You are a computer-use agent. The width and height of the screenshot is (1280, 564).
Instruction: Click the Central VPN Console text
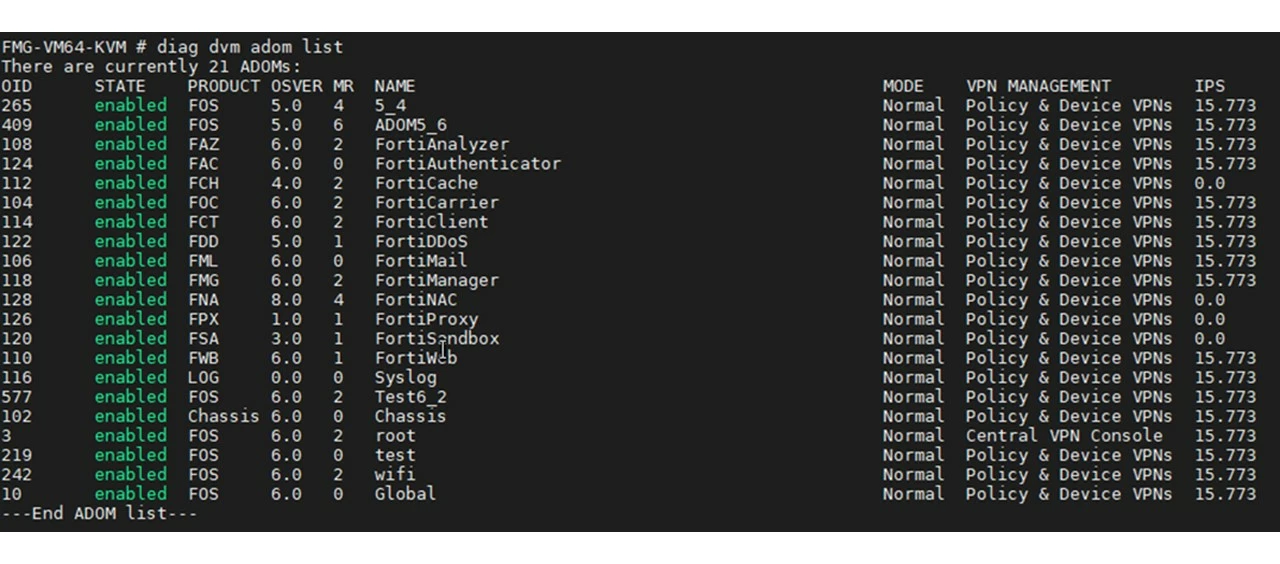coord(1064,435)
